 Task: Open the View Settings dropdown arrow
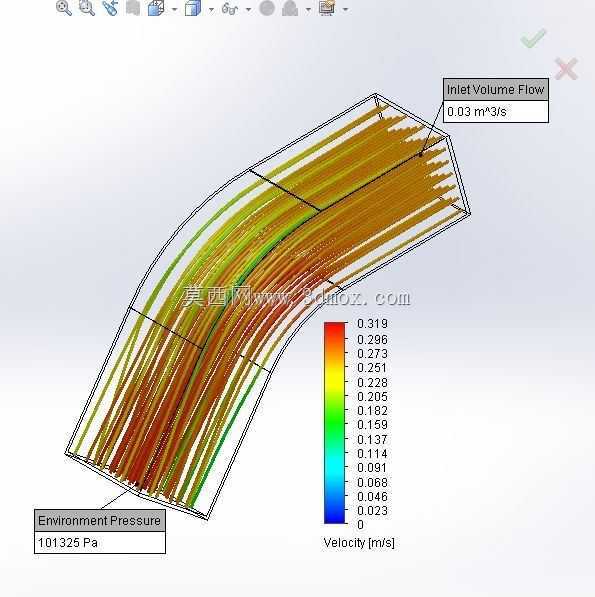point(345,9)
